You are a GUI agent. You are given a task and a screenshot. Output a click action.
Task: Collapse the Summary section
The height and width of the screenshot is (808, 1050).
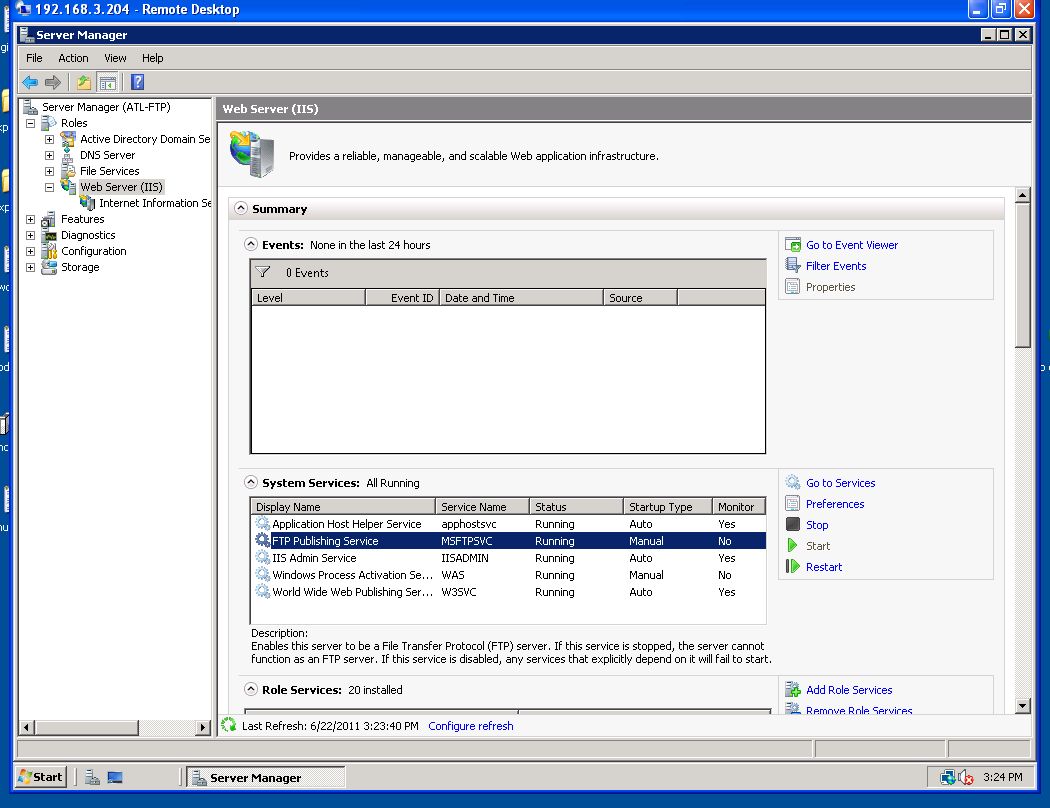pyautogui.click(x=241, y=209)
